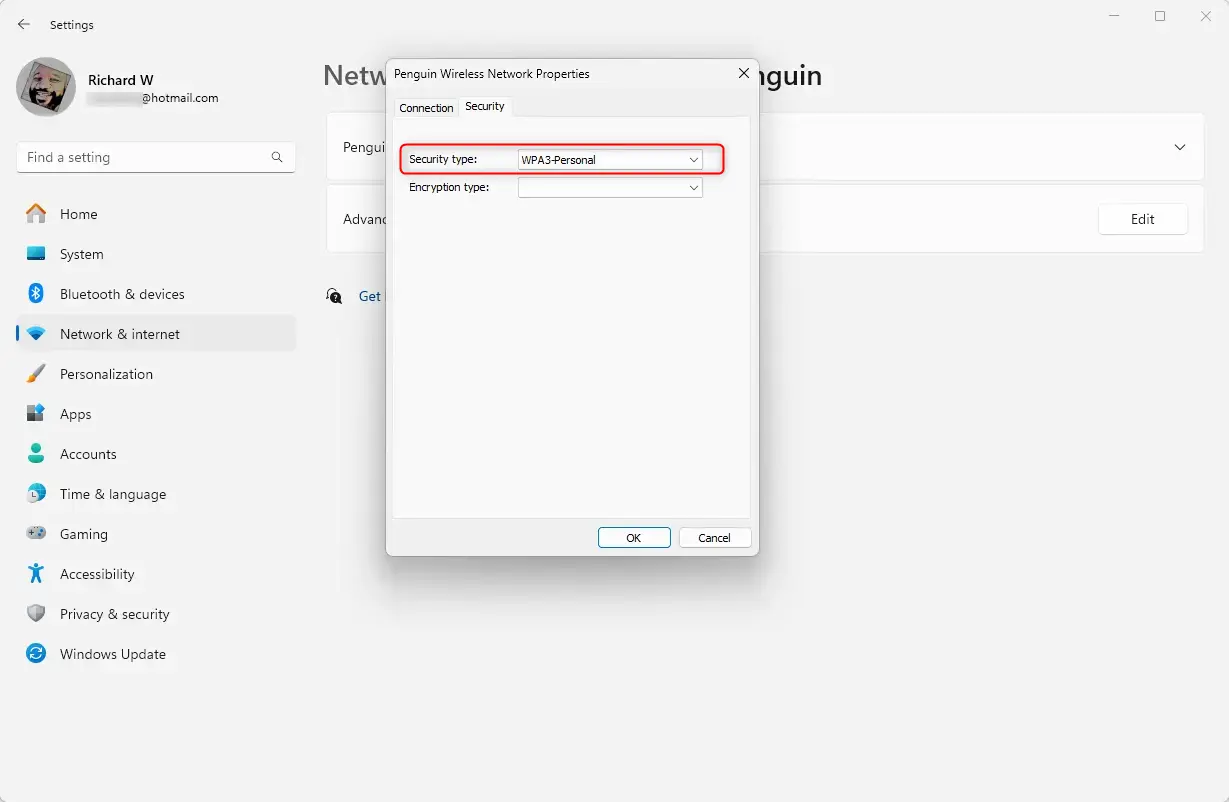The image size is (1229, 802).
Task: Click the Find a setting search box
Action: coord(145,158)
